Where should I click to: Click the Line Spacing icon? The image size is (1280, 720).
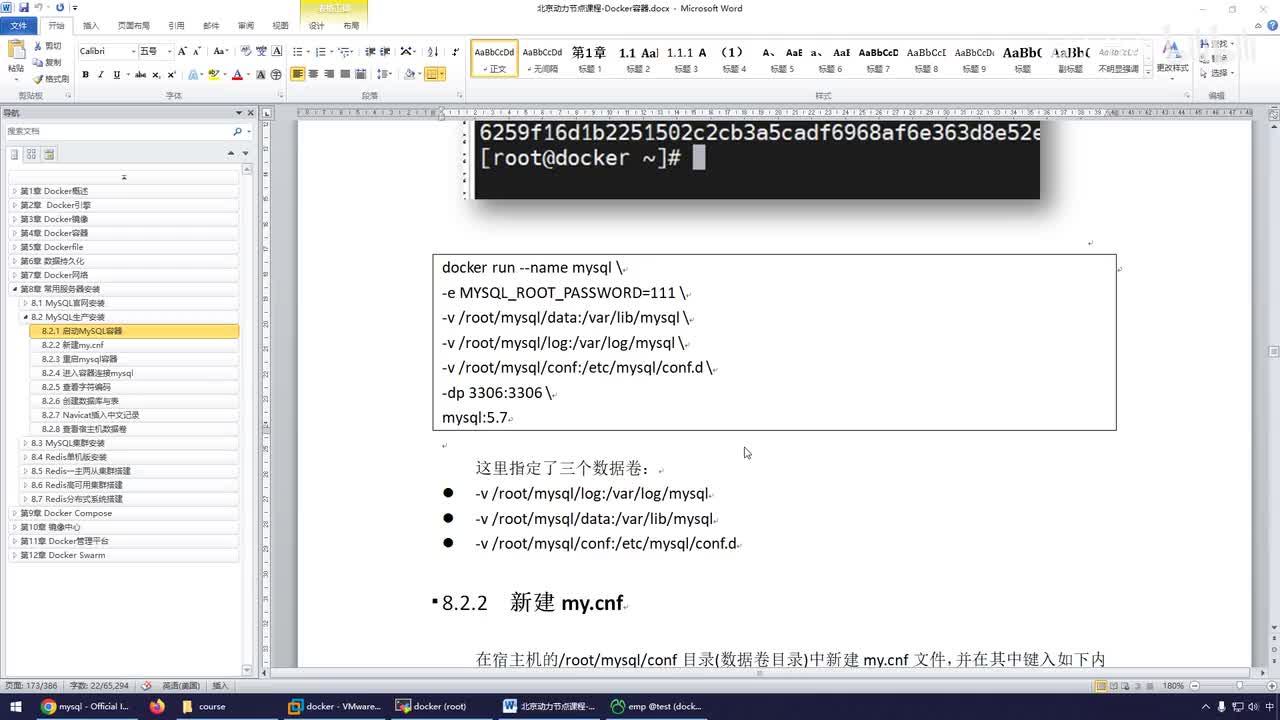(x=384, y=74)
